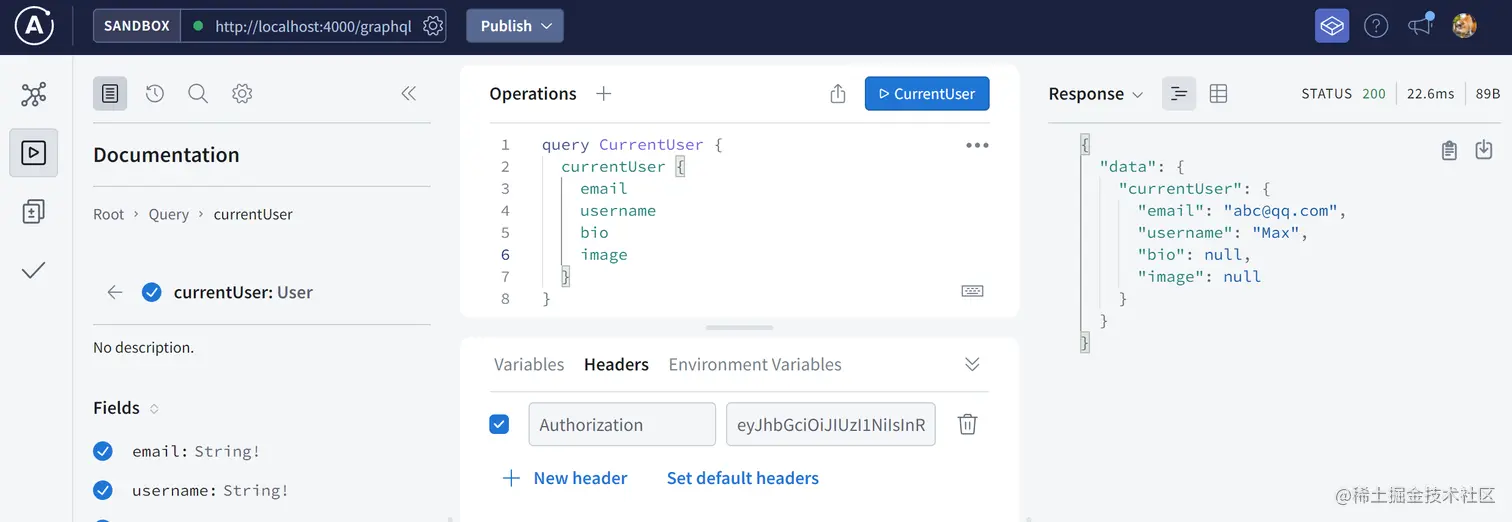Screen dimensions: 1512x522
Task: Open the Explorer settings gear icon
Action: click(242, 94)
